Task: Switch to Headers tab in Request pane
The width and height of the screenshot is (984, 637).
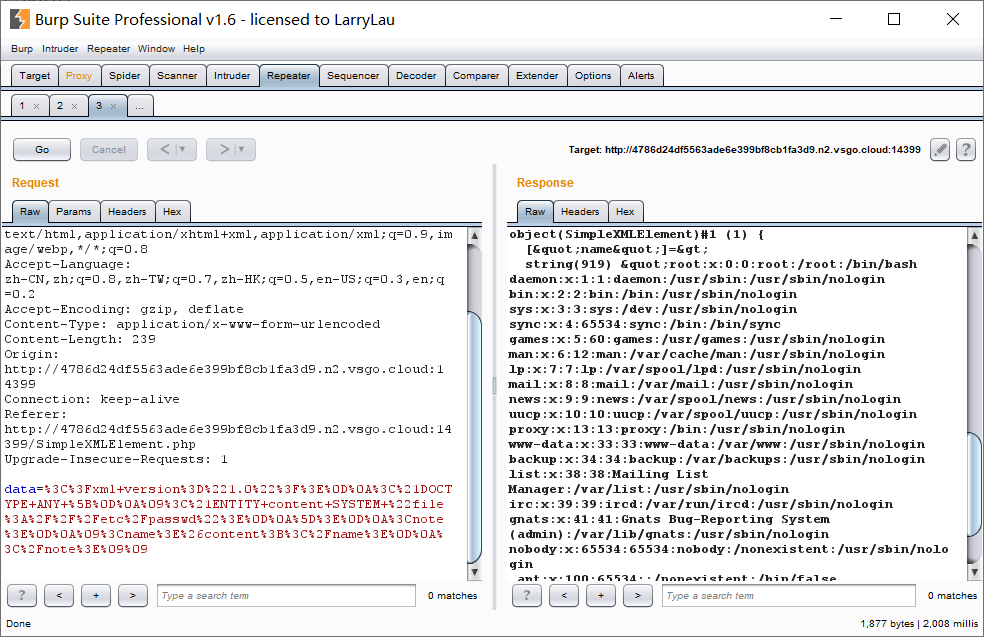Action: click(127, 211)
